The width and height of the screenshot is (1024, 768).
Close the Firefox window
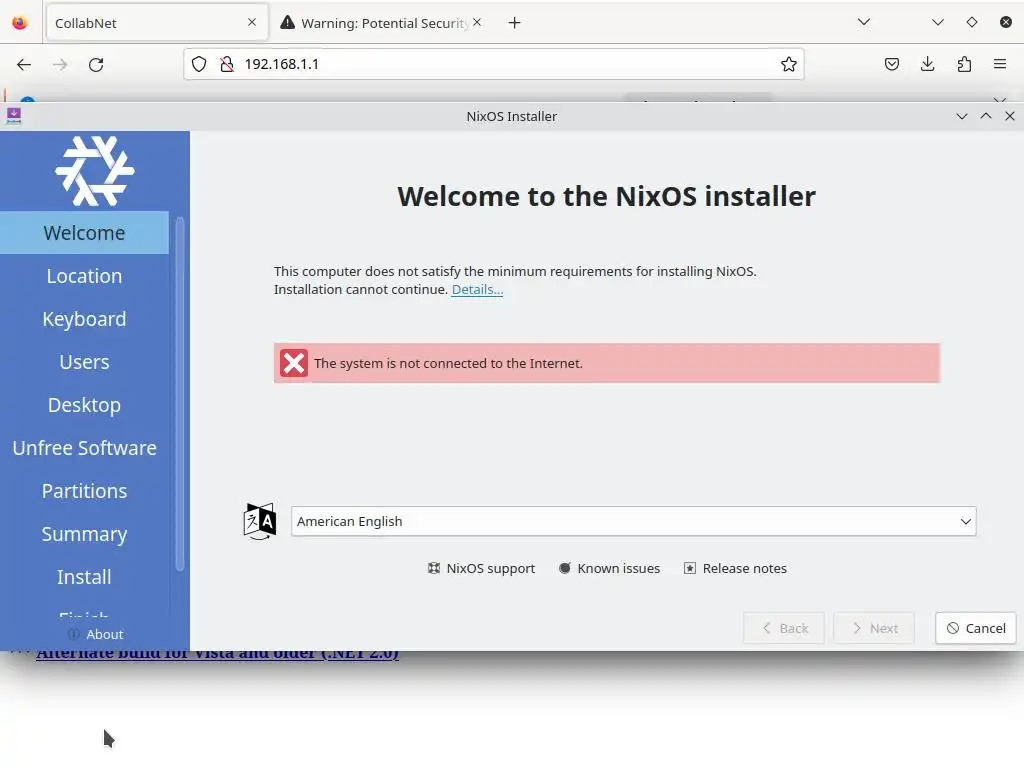coord(1006,22)
